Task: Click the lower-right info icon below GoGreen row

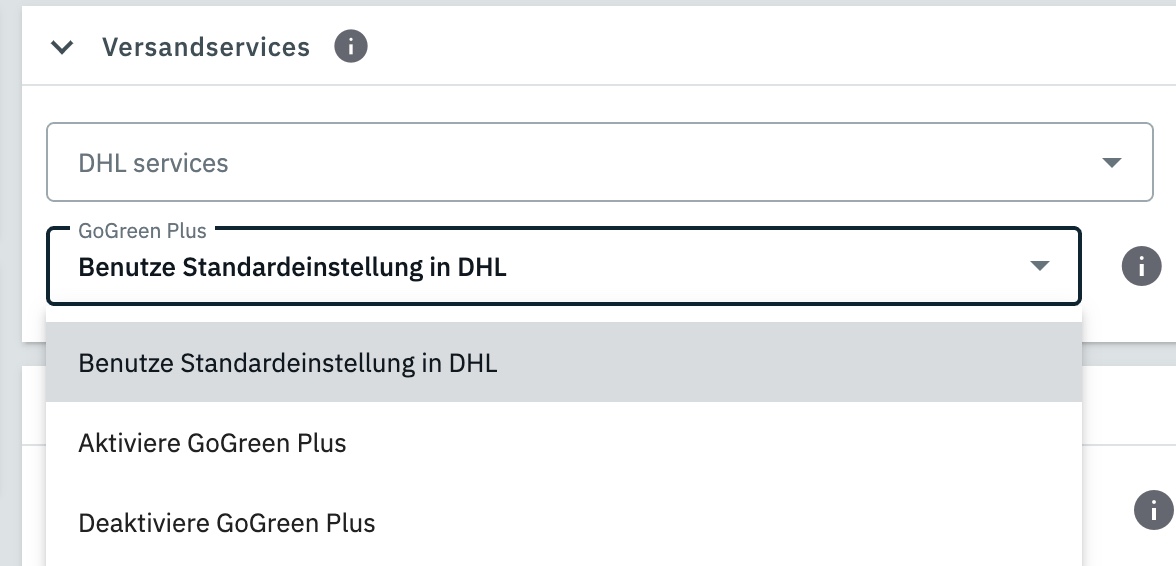Action: tap(1153, 510)
